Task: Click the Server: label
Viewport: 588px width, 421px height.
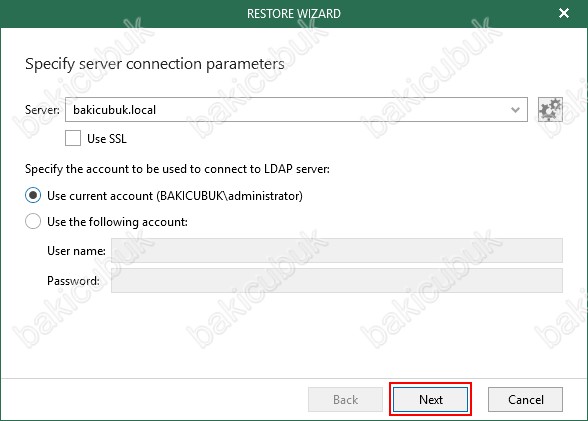Action: click(x=42, y=110)
